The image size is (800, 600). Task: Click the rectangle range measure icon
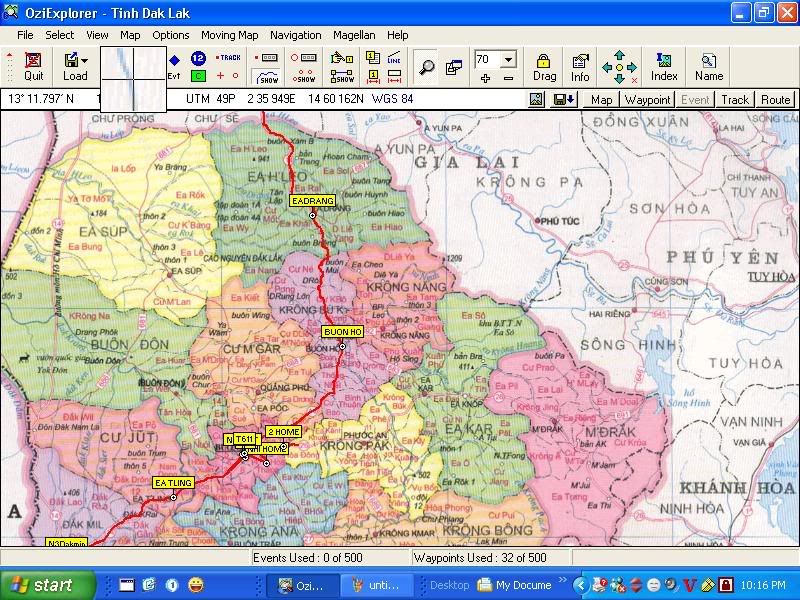pyautogui.click(x=394, y=77)
